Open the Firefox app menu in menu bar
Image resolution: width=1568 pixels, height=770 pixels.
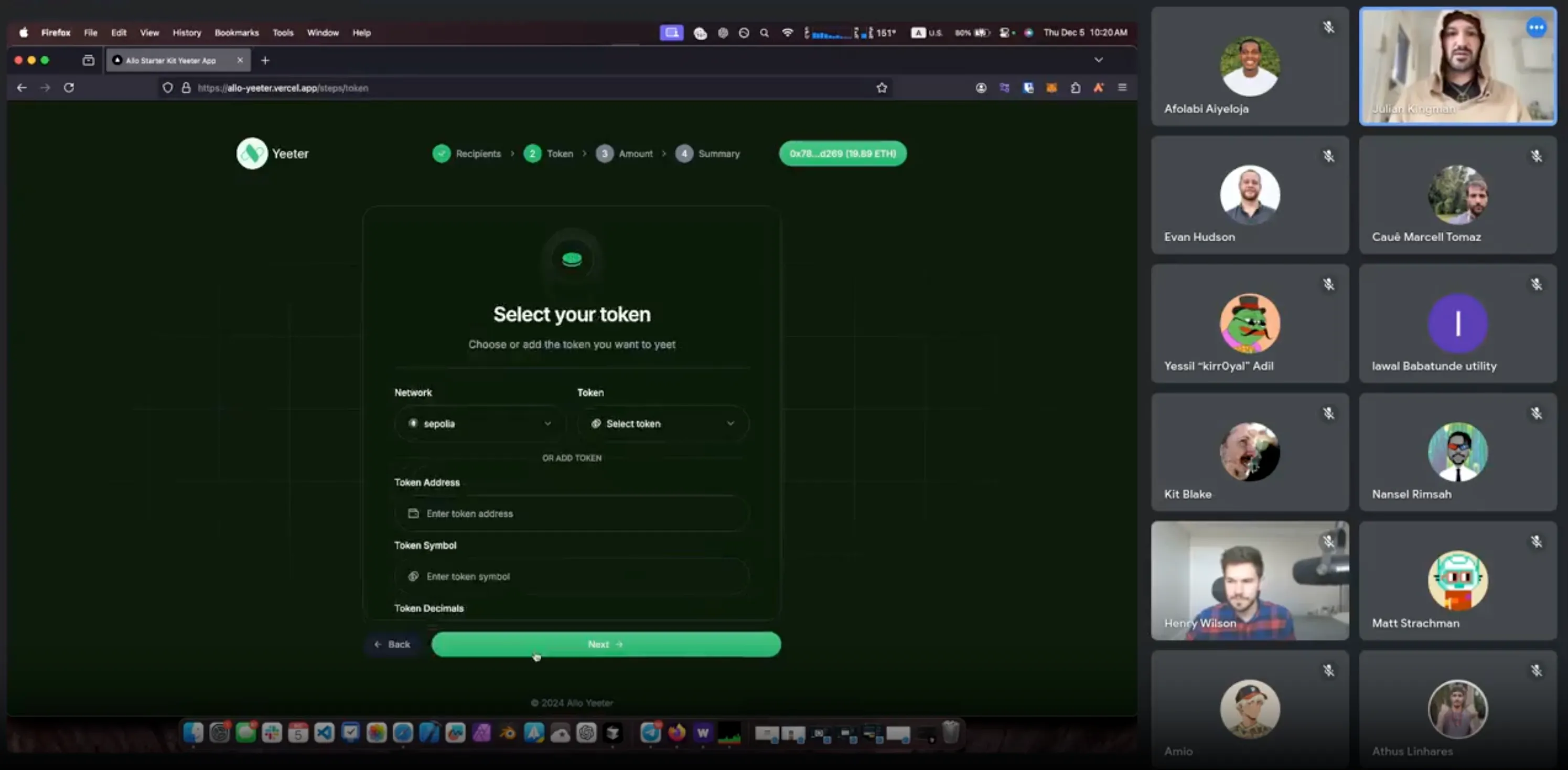coord(56,33)
